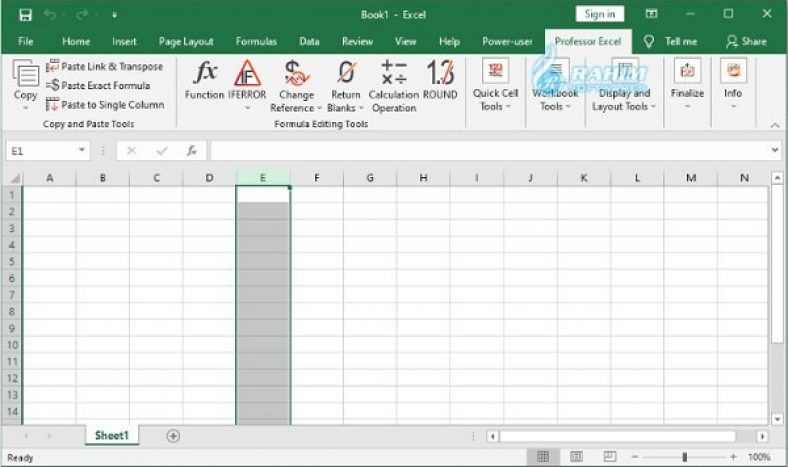Screen dimensions: 788x467
Task: Click the fx Function icon in ribbon
Action: [x=205, y=73]
